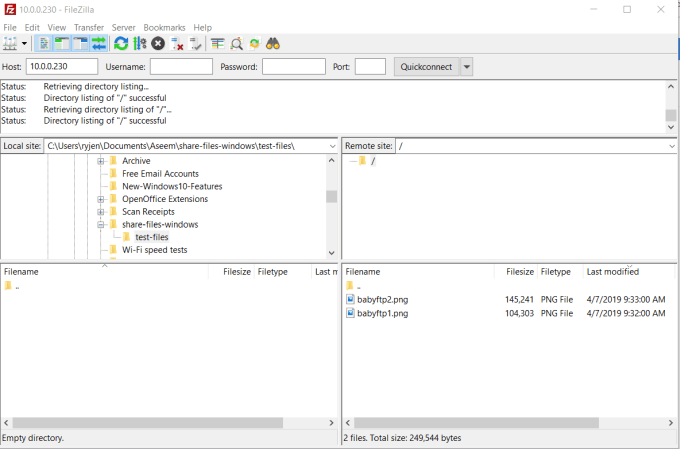Open the directory listing filters icon
This screenshot has width=680, height=449.
point(217,44)
